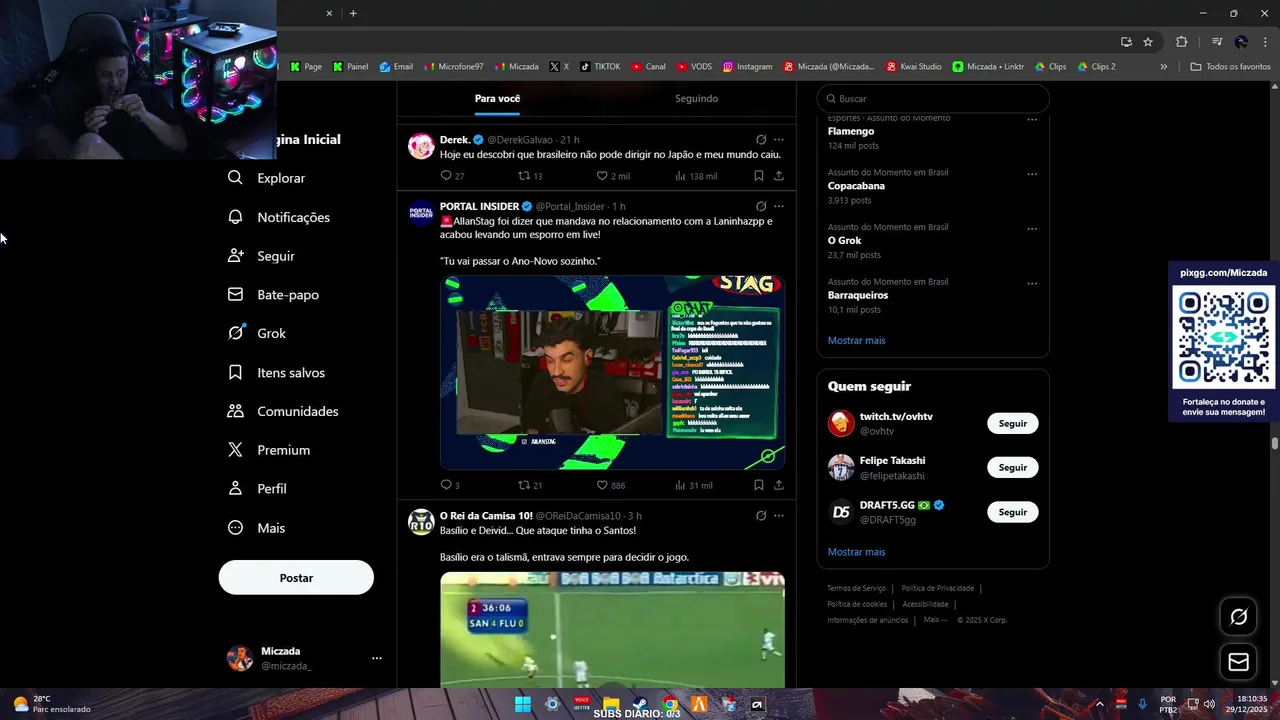The height and width of the screenshot is (720, 1280).
Task: Follow DRAFT5.GG
Action: 1012,512
